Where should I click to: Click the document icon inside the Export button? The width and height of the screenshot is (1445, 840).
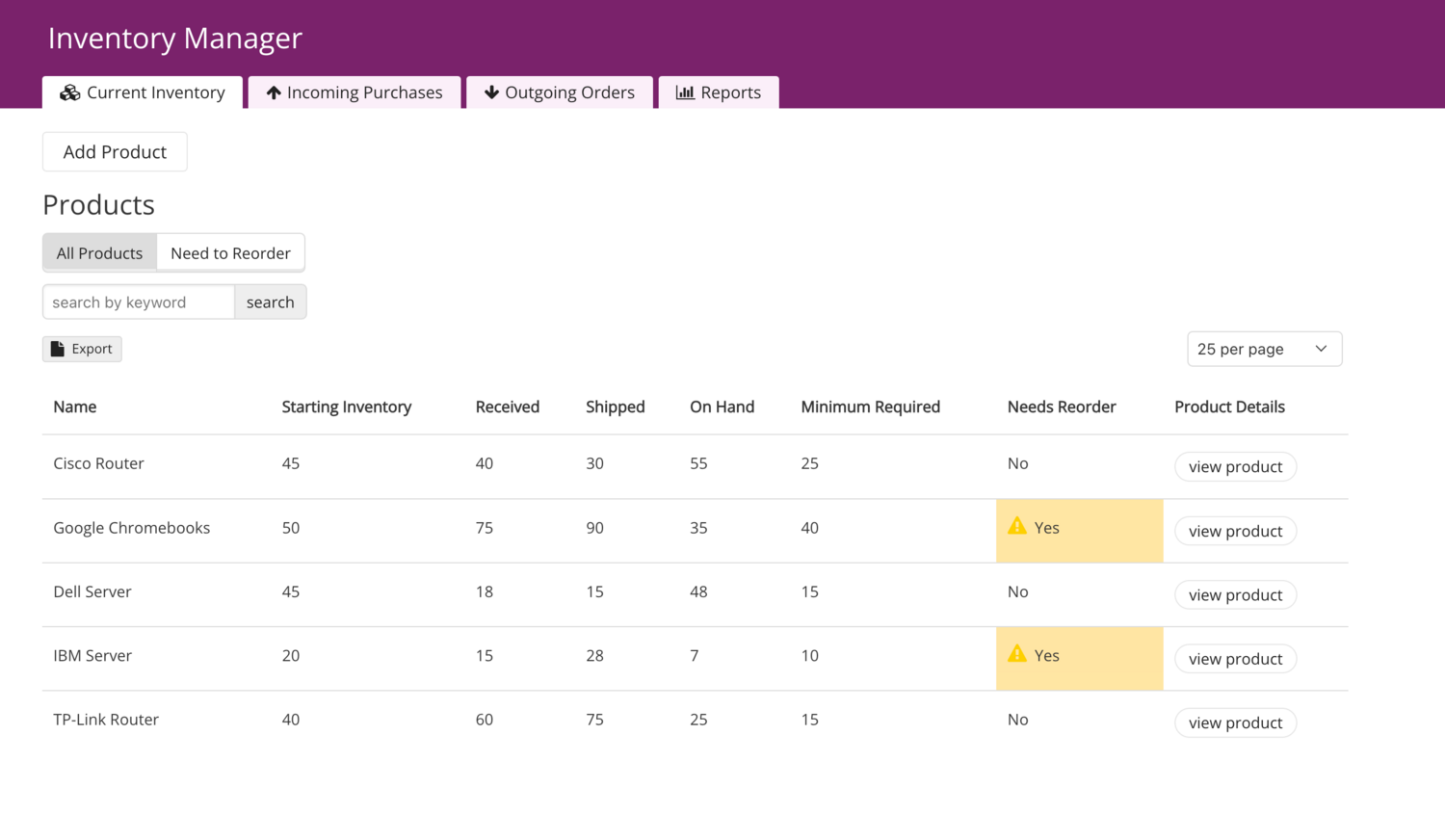click(x=59, y=348)
